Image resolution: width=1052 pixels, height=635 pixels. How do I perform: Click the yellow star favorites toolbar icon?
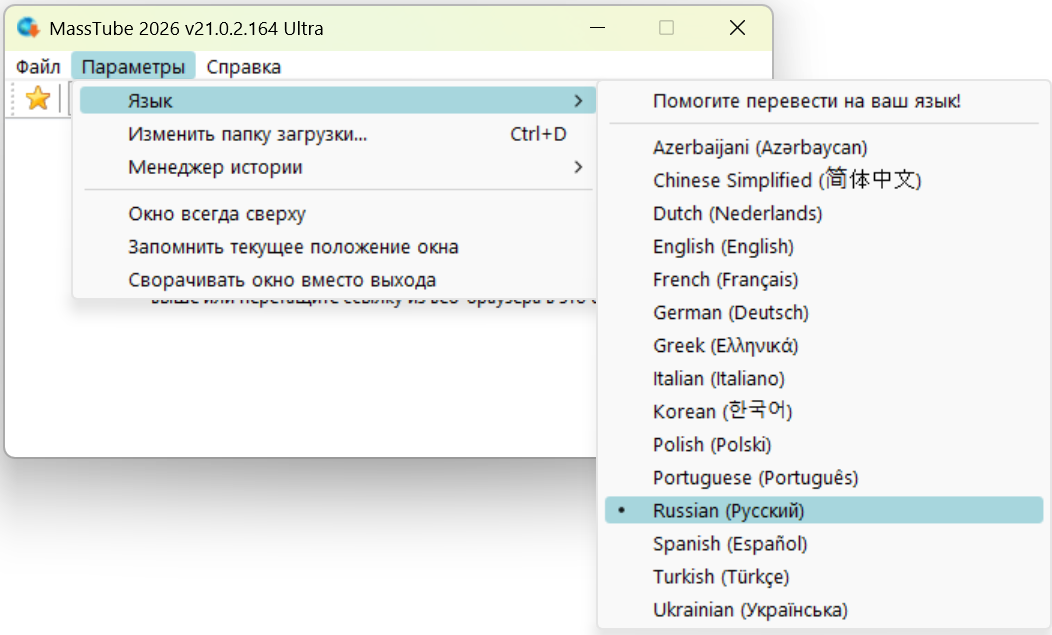(x=38, y=99)
